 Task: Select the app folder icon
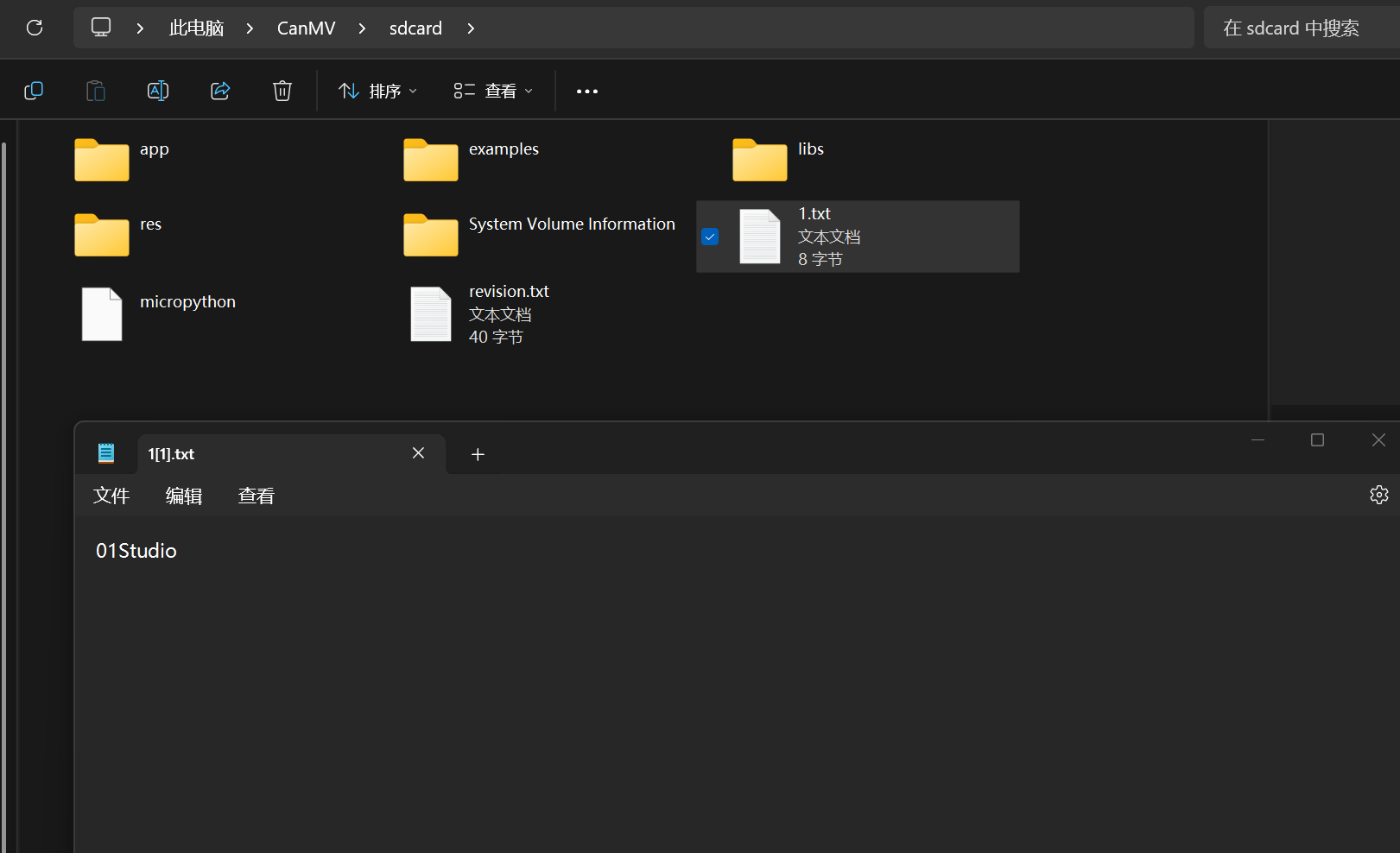(102, 160)
